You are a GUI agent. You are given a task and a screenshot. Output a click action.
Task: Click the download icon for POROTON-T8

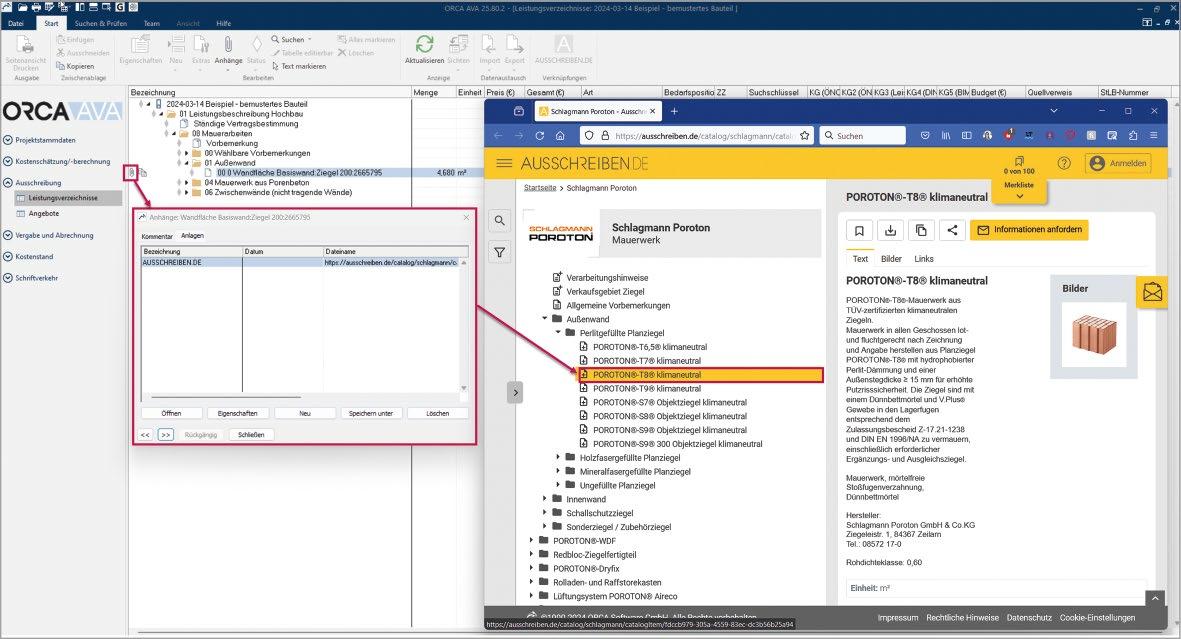coord(890,231)
